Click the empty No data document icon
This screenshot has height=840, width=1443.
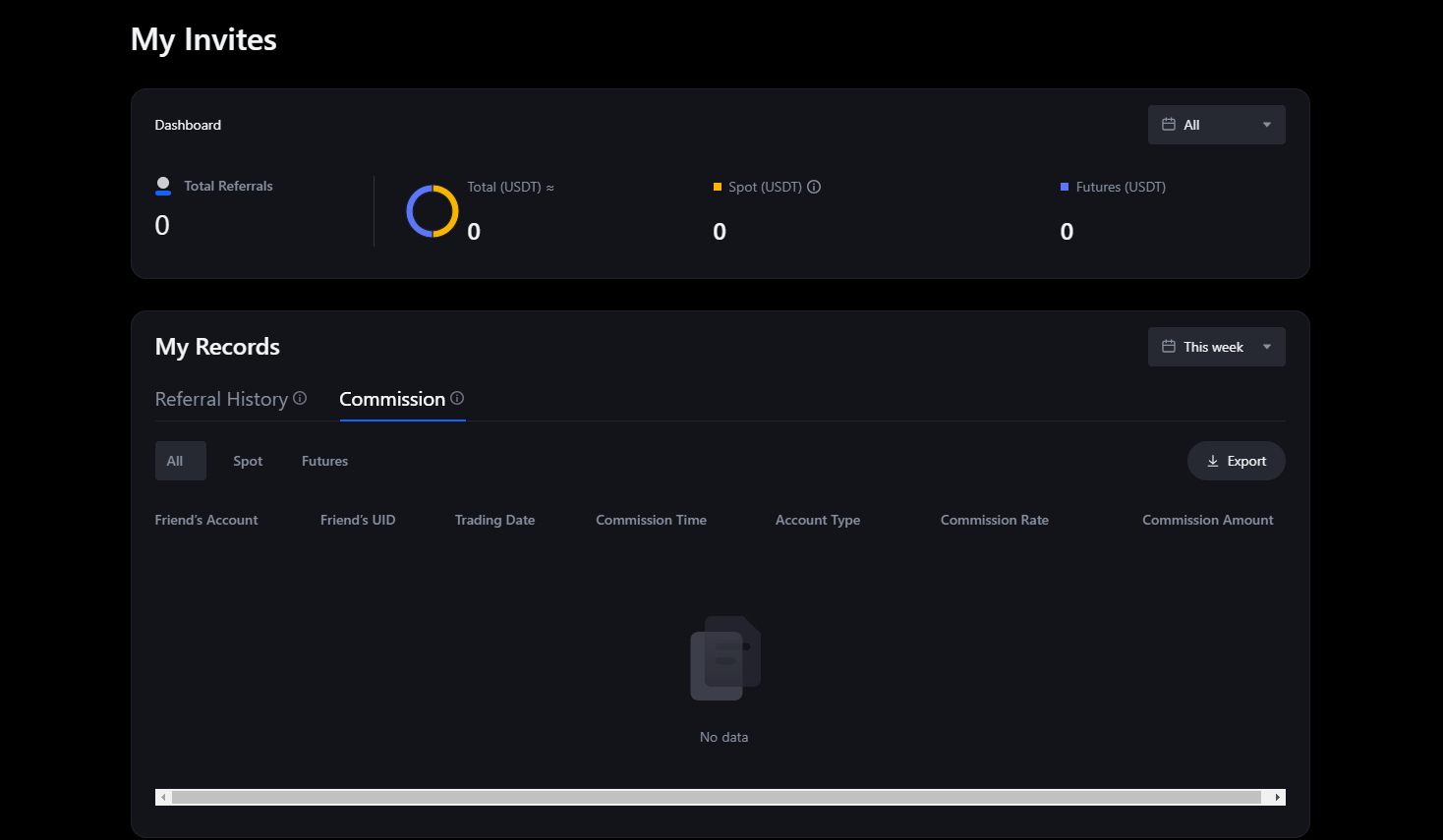click(x=724, y=658)
